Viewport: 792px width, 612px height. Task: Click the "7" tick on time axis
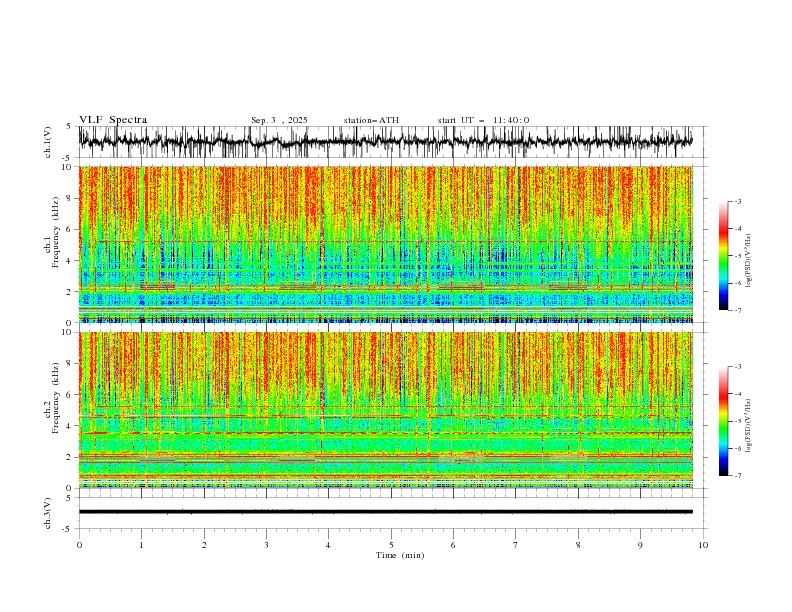pyautogui.click(x=516, y=545)
